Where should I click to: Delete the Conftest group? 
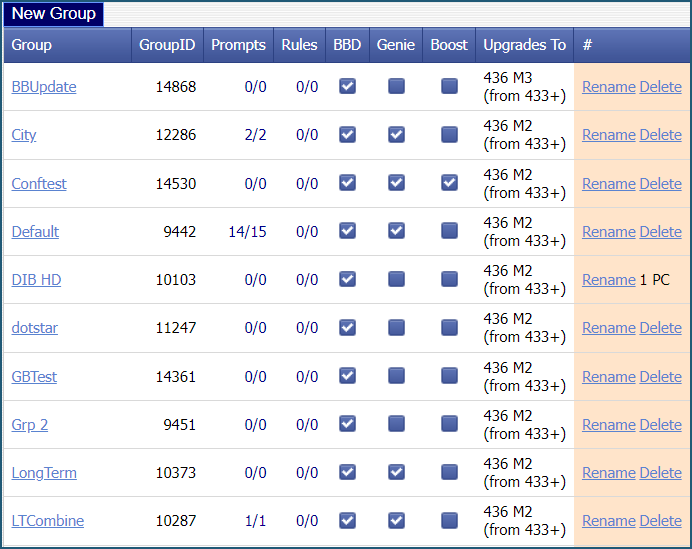click(660, 184)
